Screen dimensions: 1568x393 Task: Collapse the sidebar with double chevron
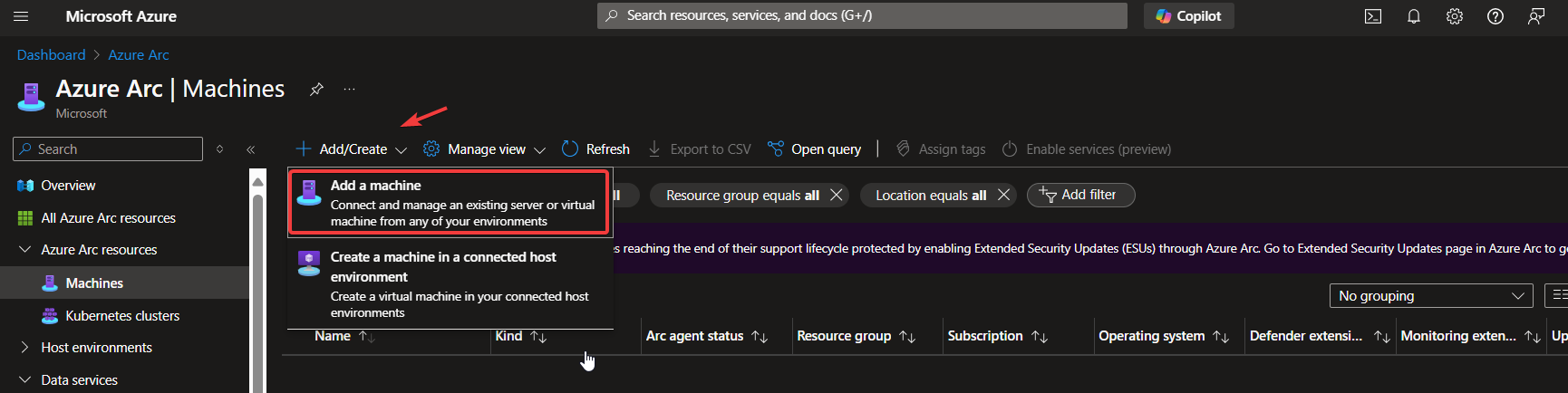tap(251, 149)
